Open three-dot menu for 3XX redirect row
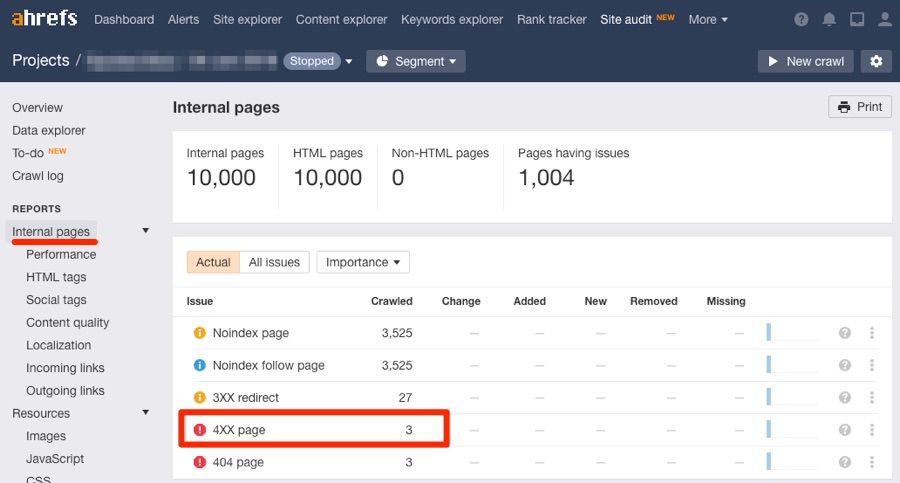Image resolution: width=900 pixels, height=483 pixels. pos(872,398)
